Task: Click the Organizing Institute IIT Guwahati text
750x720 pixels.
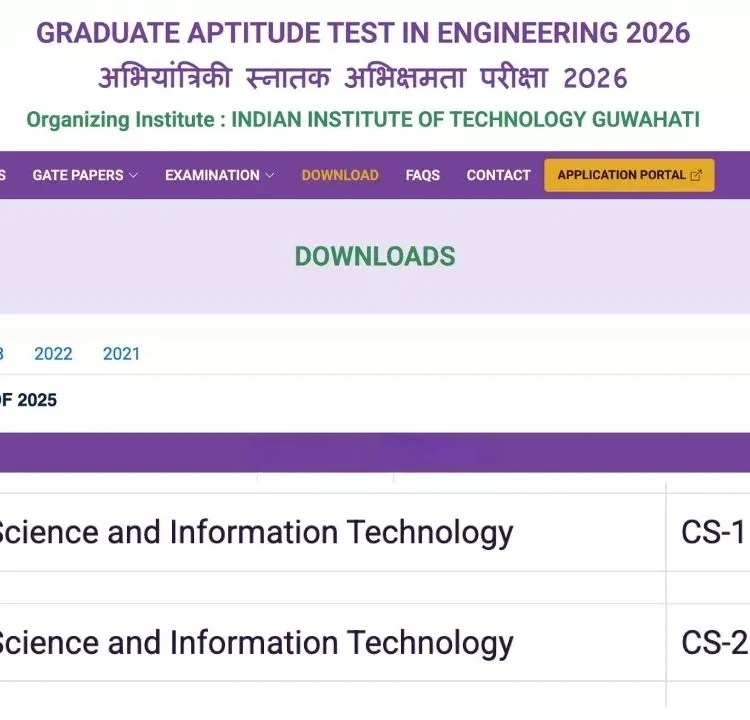Action: coord(363,120)
